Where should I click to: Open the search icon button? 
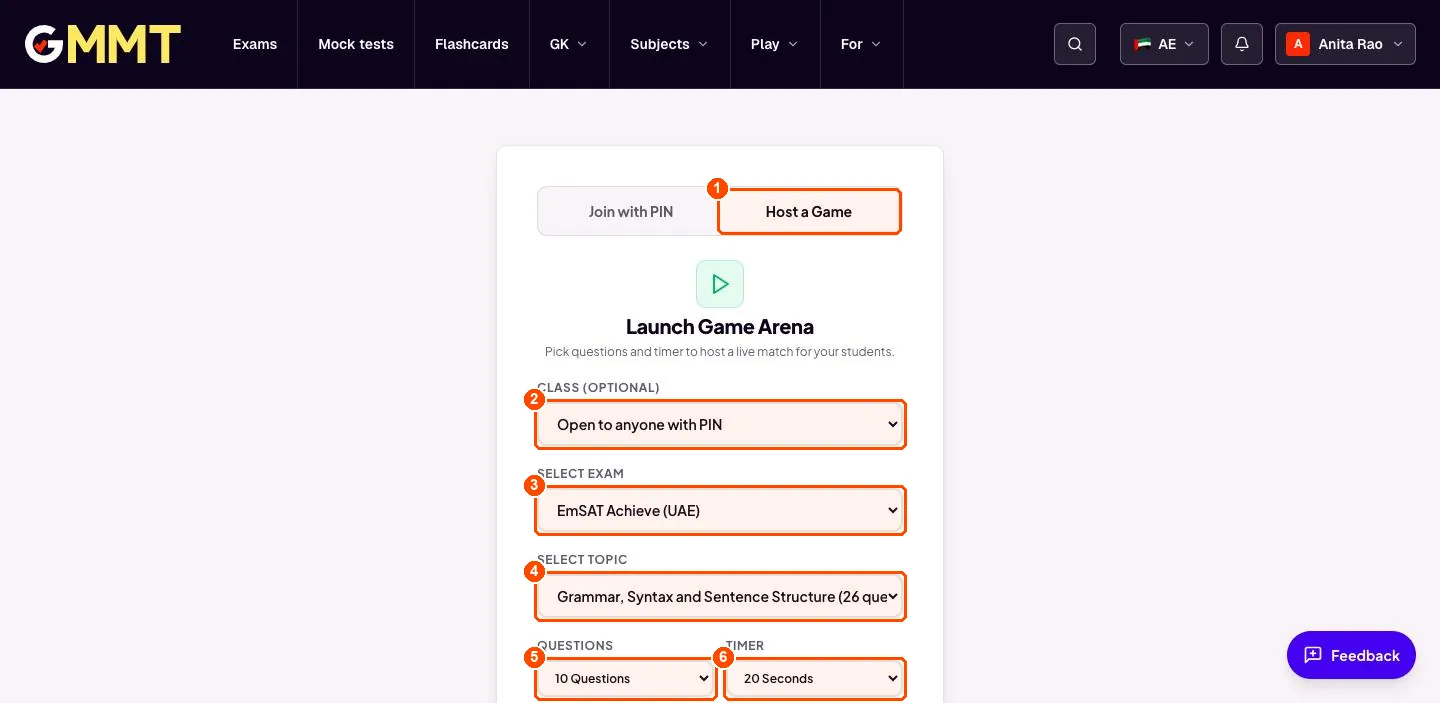[1075, 44]
